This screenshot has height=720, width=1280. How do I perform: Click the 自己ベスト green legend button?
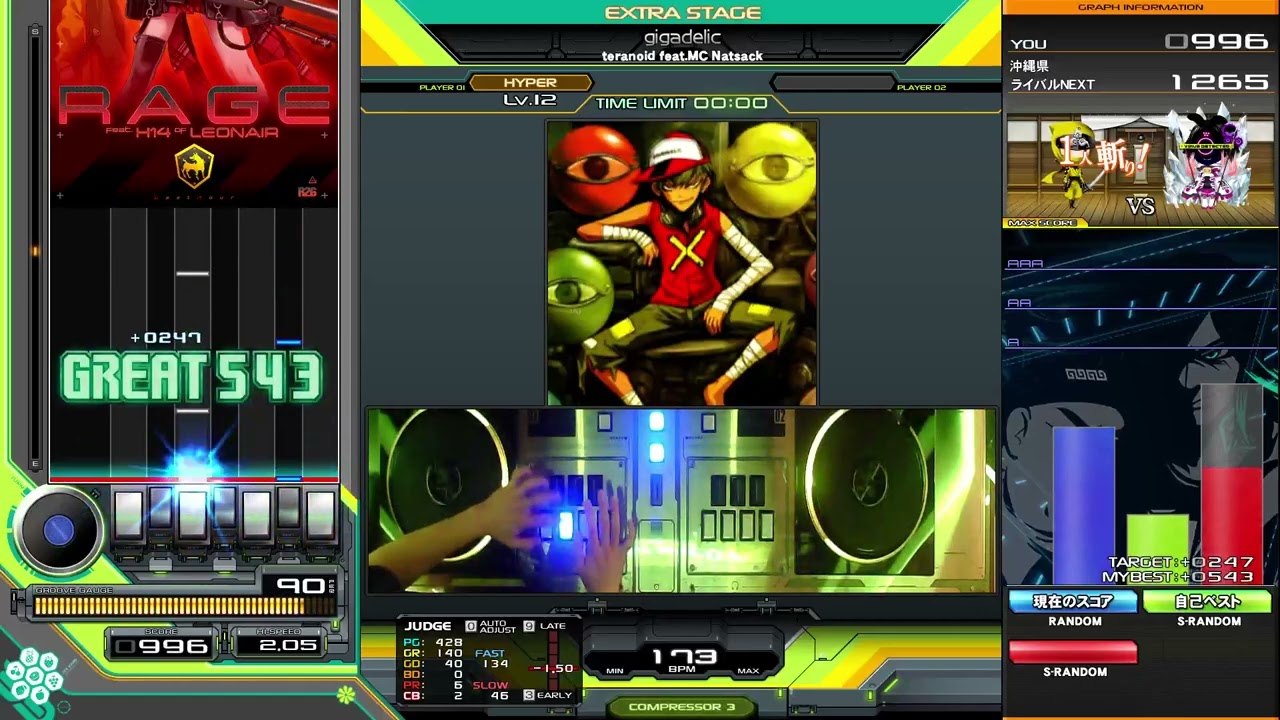coord(1208,601)
